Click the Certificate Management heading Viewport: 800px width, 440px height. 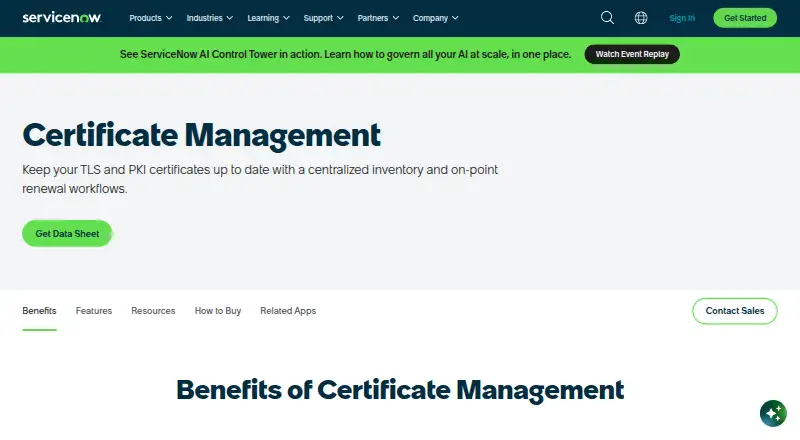point(202,135)
